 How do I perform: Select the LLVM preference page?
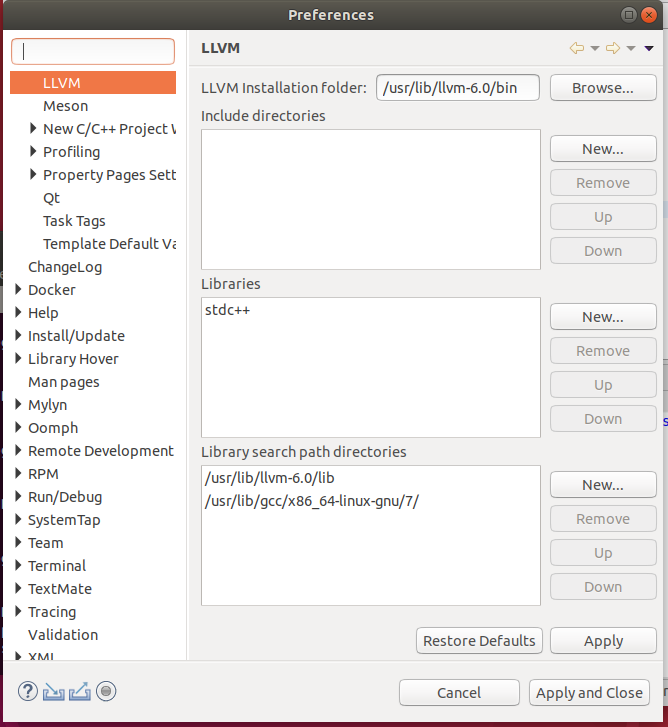[93, 83]
